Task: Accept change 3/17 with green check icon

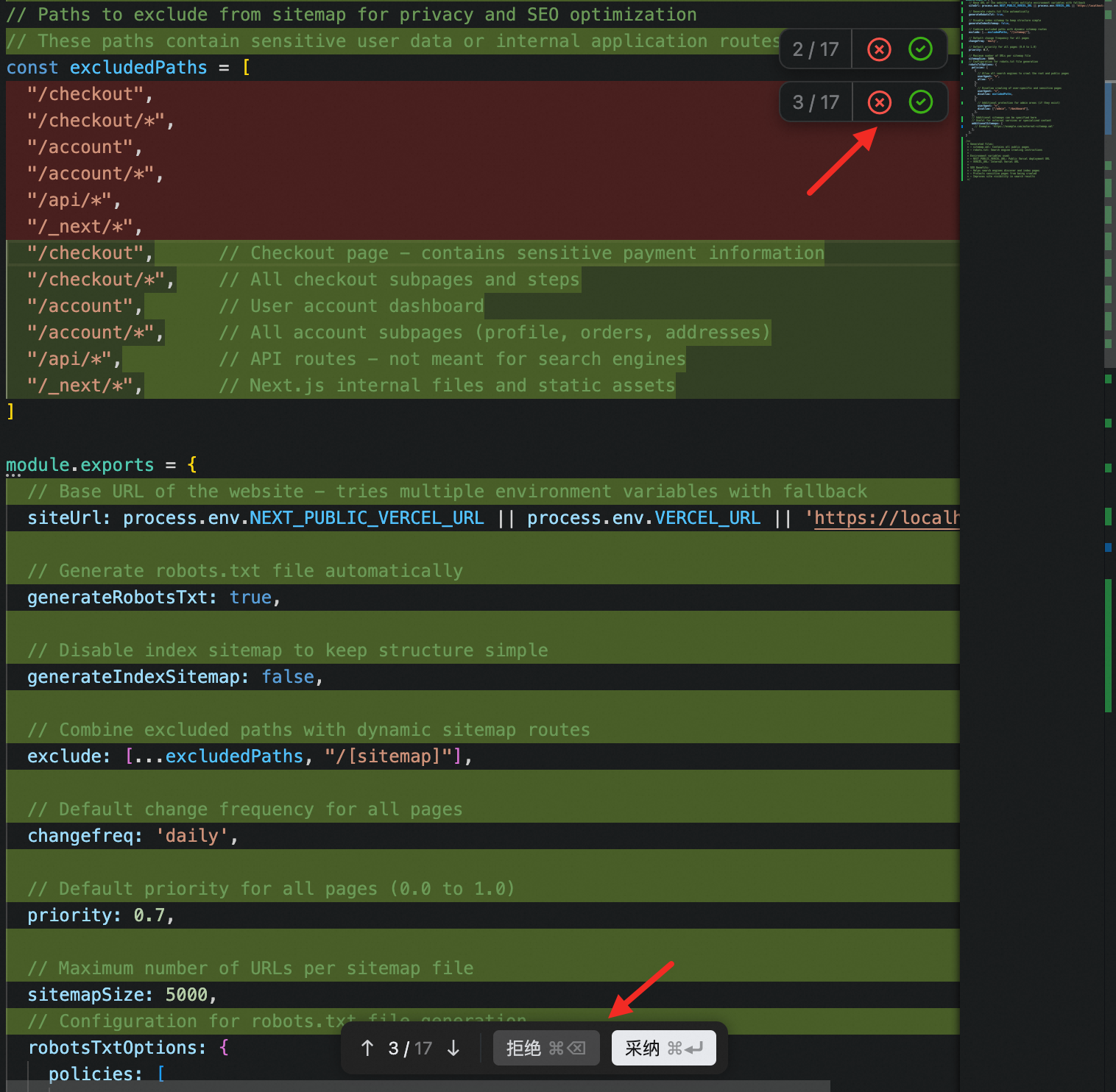Action: pos(920,102)
